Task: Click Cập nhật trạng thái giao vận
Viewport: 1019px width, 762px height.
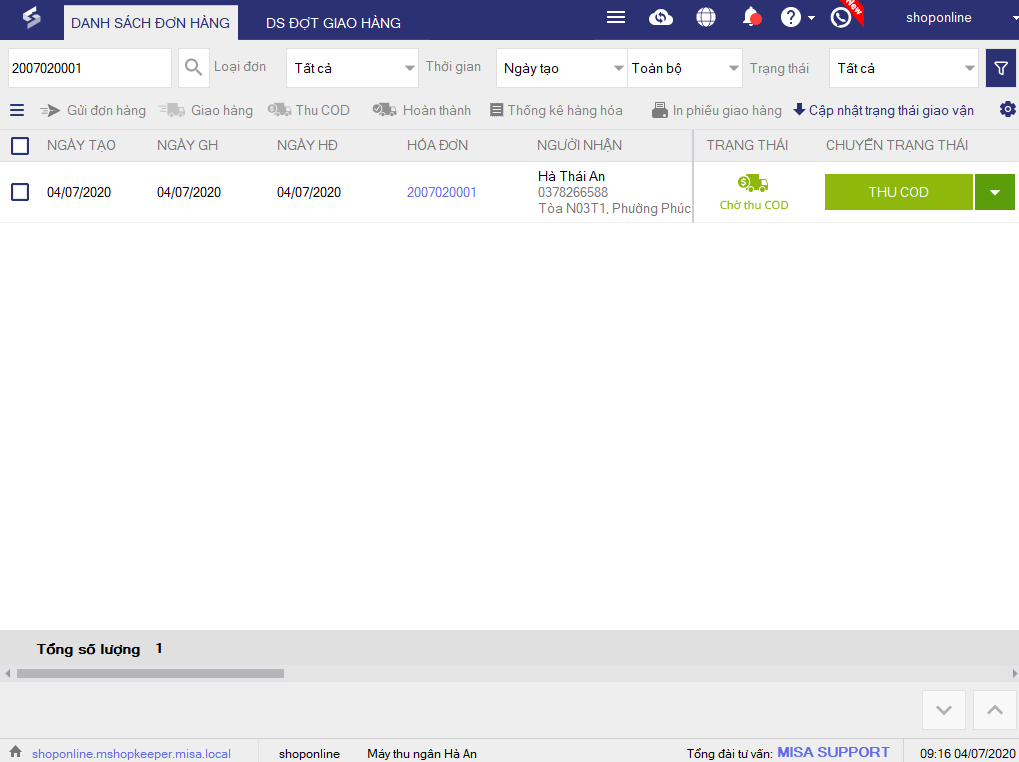Action: (x=884, y=110)
